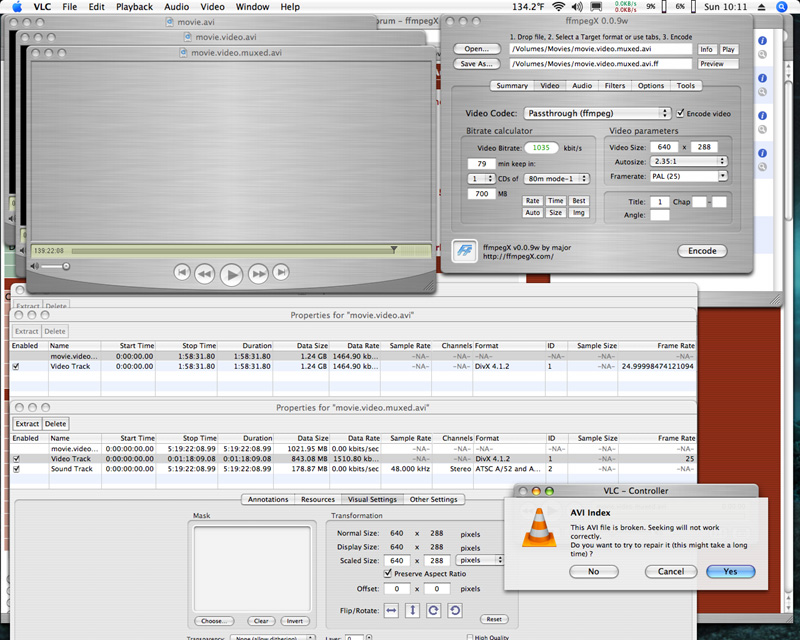This screenshot has width=800, height=640.
Task: Toggle the Preserve Aspect Ratio checkbox
Action: [x=388, y=573]
